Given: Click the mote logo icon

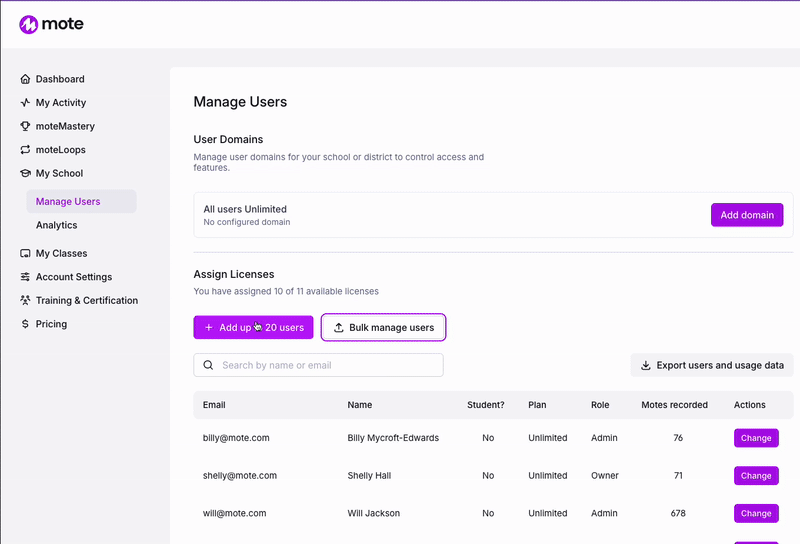Looking at the screenshot, I should pyautogui.click(x=29, y=24).
